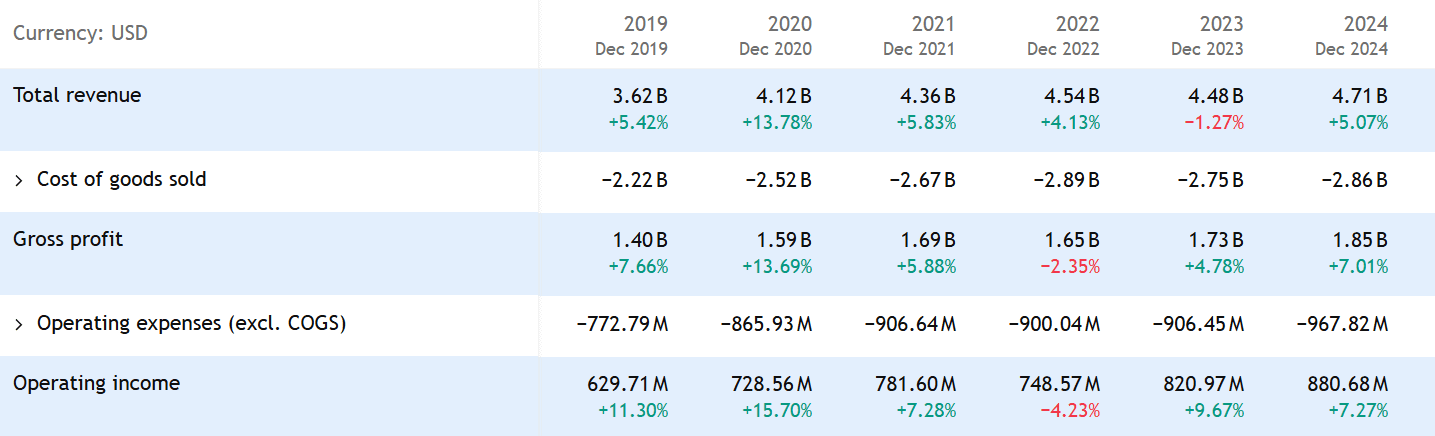Click the 2023 column header
This screenshot has height=436, width=1435.
(x=1221, y=24)
